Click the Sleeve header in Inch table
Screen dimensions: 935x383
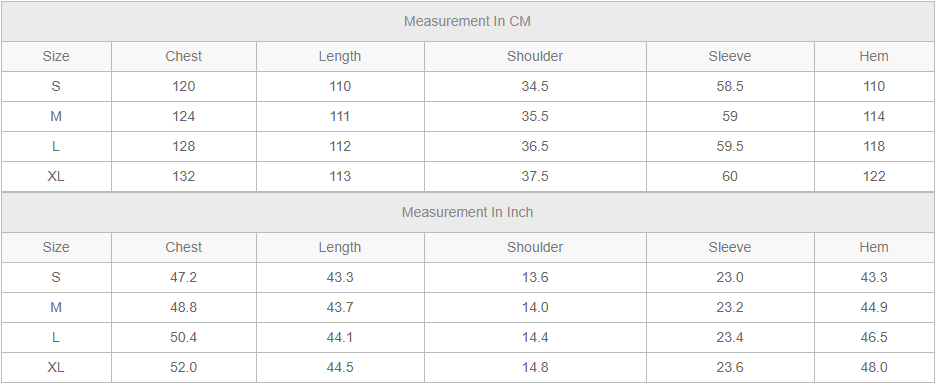click(730, 248)
